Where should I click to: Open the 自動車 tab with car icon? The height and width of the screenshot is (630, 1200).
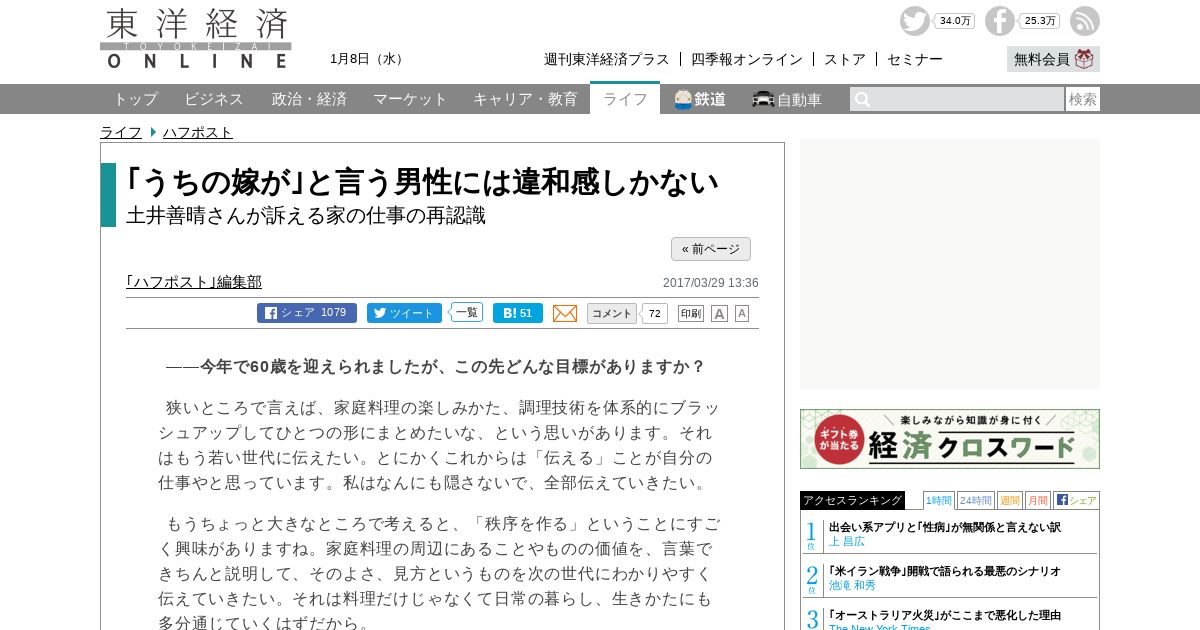click(787, 99)
